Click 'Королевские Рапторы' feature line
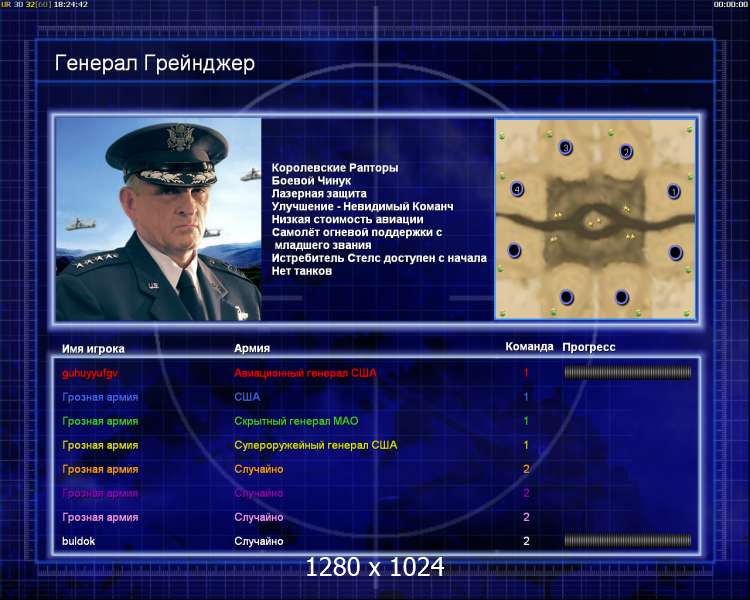 tap(335, 167)
